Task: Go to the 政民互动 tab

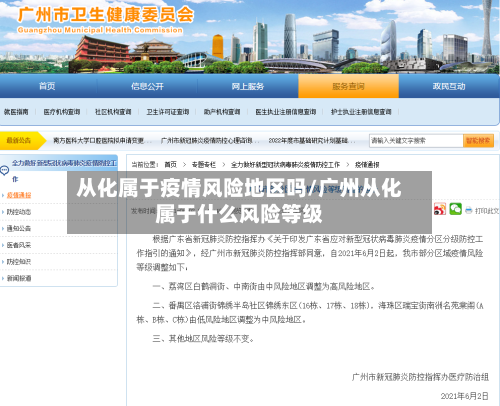Action: pyautogui.click(x=449, y=86)
